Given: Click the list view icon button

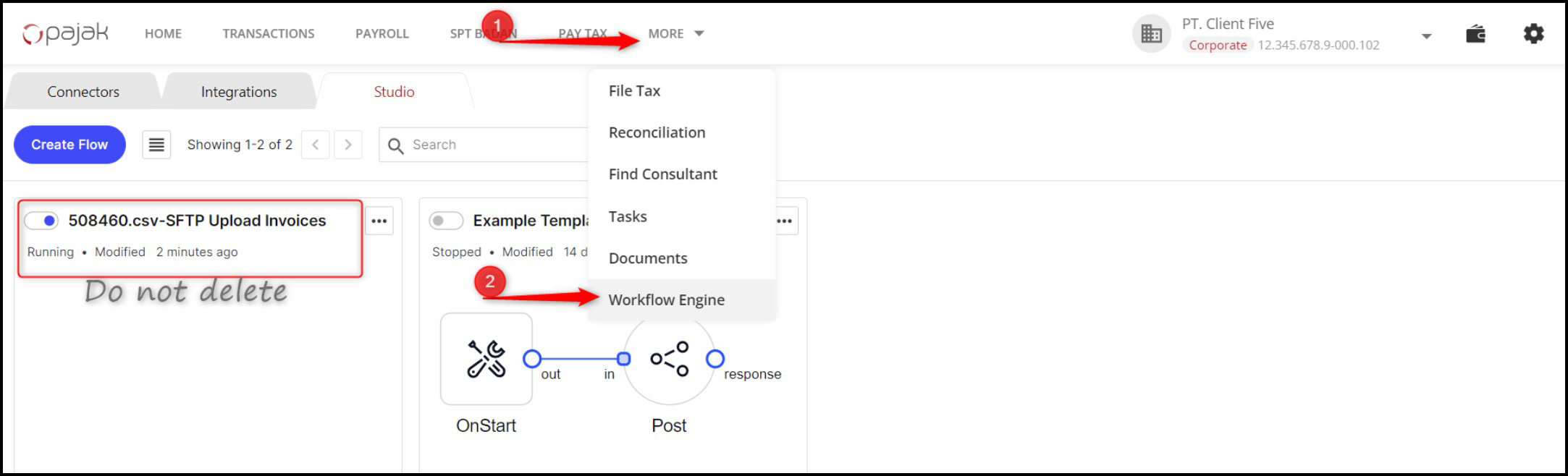Looking at the screenshot, I should [x=156, y=145].
